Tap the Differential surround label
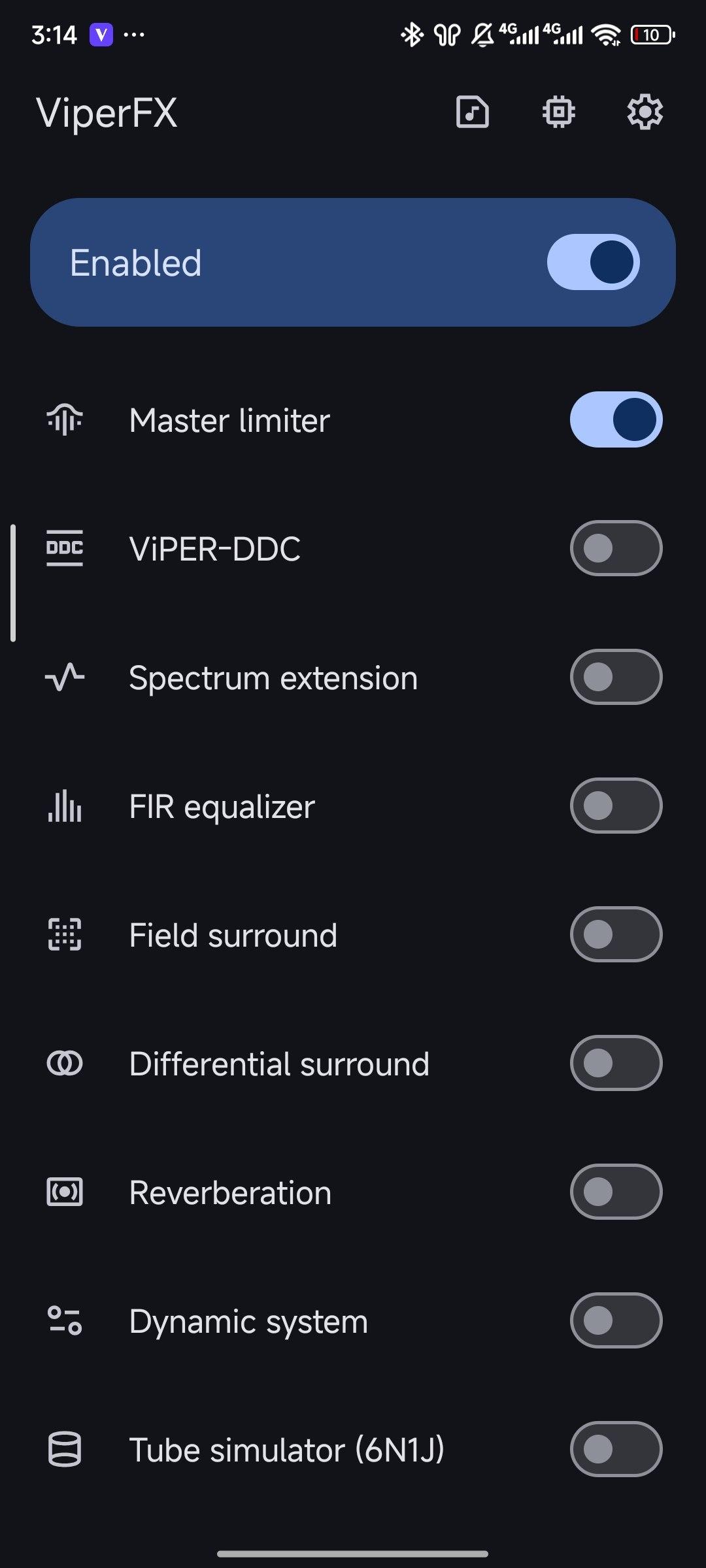 tap(279, 1064)
